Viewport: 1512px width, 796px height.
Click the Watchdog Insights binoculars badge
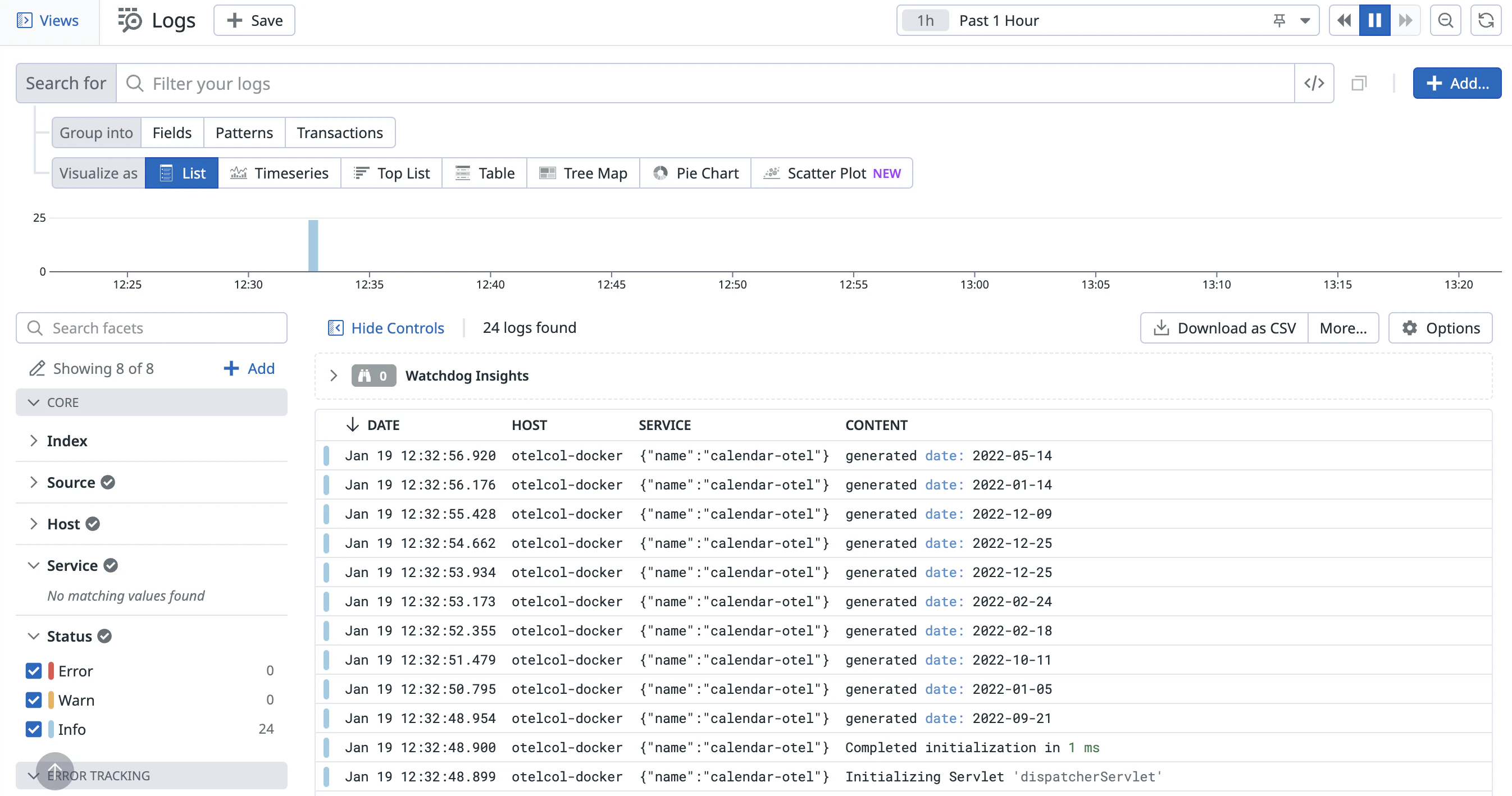pos(374,376)
